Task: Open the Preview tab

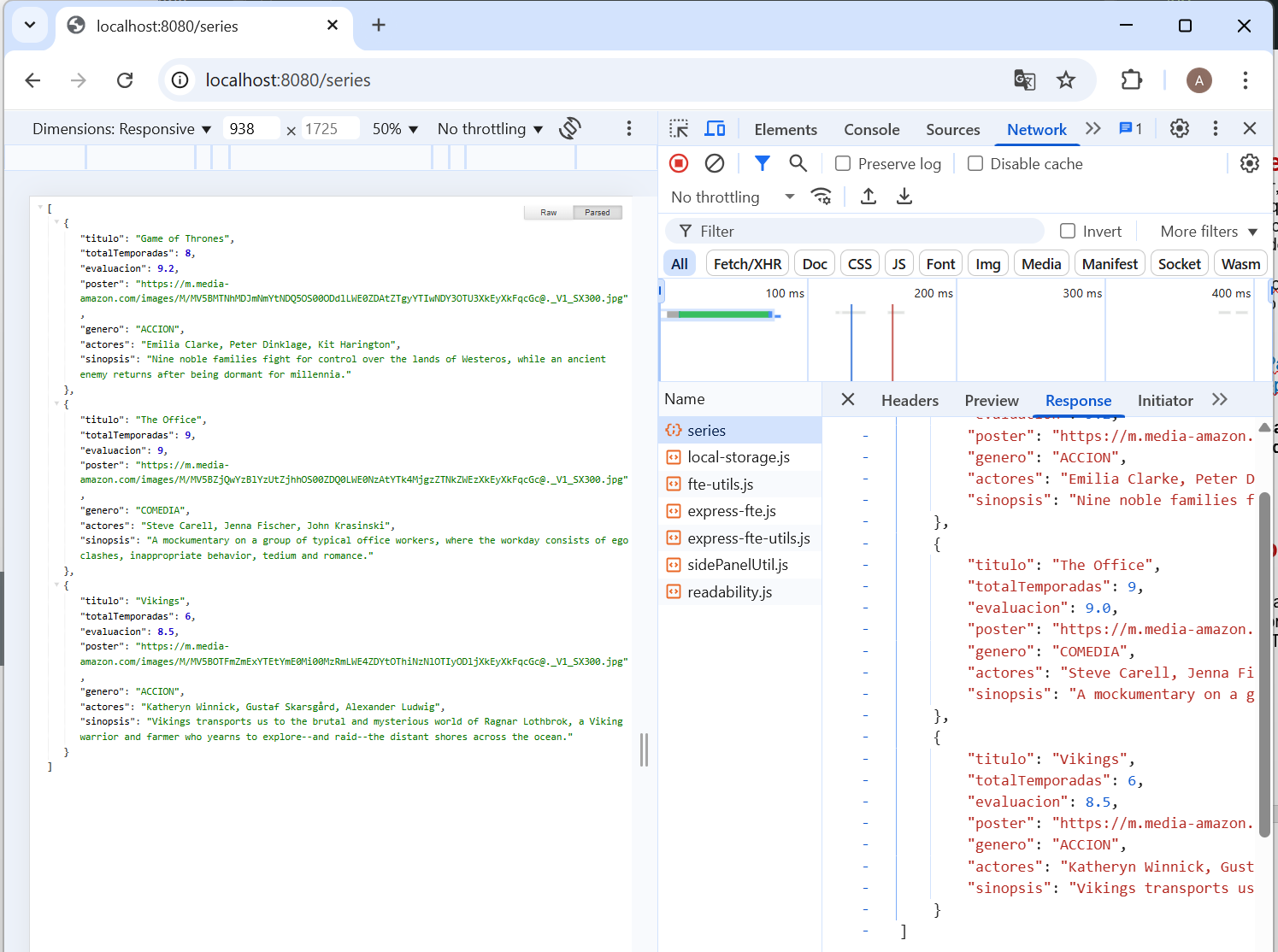Action: (x=992, y=401)
